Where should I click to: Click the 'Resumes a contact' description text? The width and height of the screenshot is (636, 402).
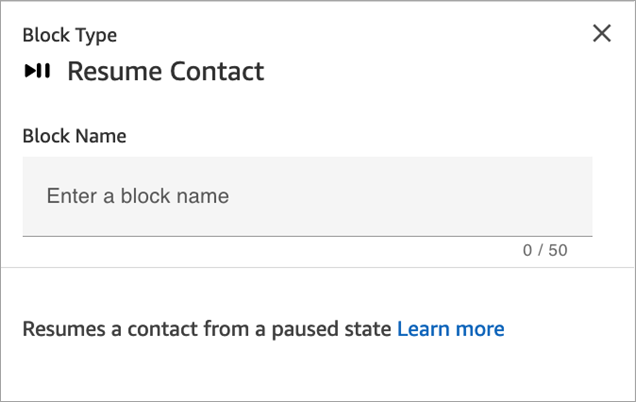206,329
